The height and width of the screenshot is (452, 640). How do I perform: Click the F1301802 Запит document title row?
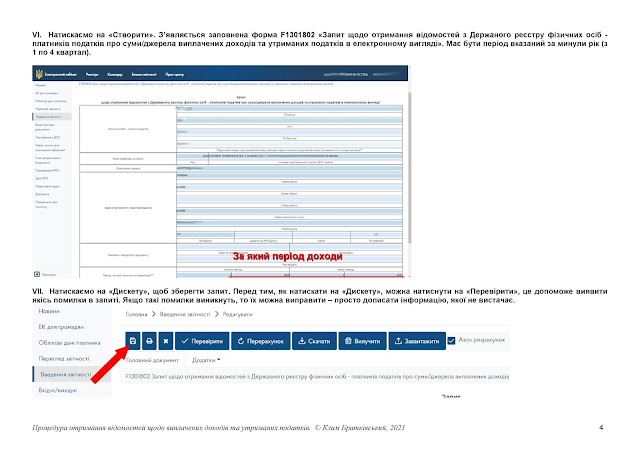pos(317,376)
